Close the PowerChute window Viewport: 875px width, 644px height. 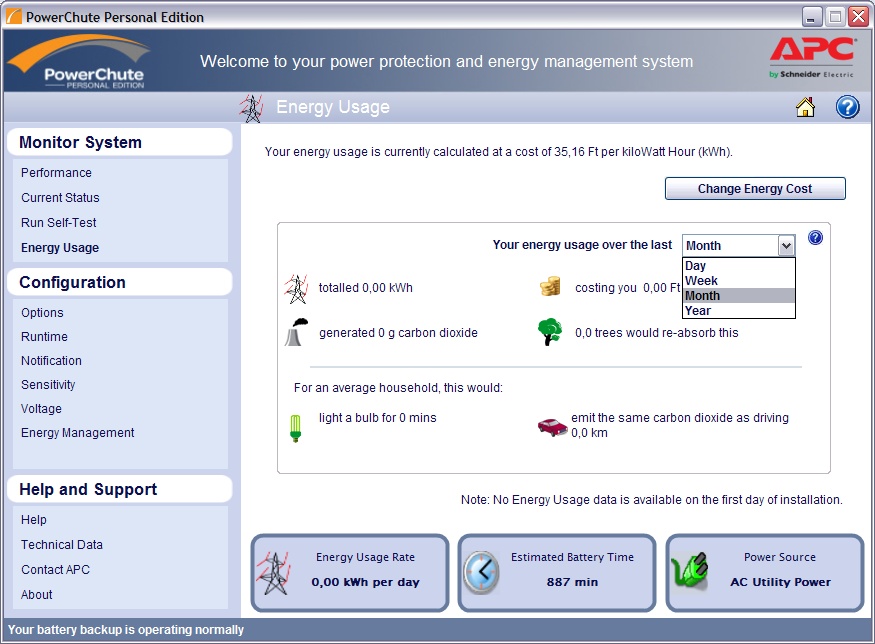[x=858, y=17]
